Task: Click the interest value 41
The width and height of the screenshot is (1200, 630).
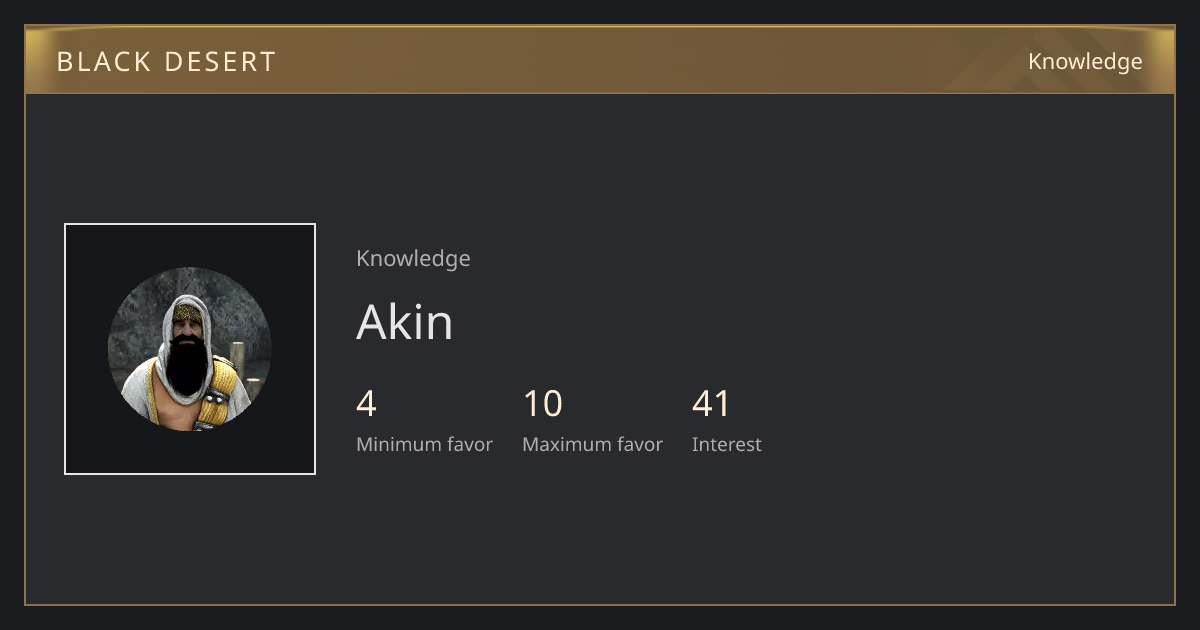Action: [711, 404]
